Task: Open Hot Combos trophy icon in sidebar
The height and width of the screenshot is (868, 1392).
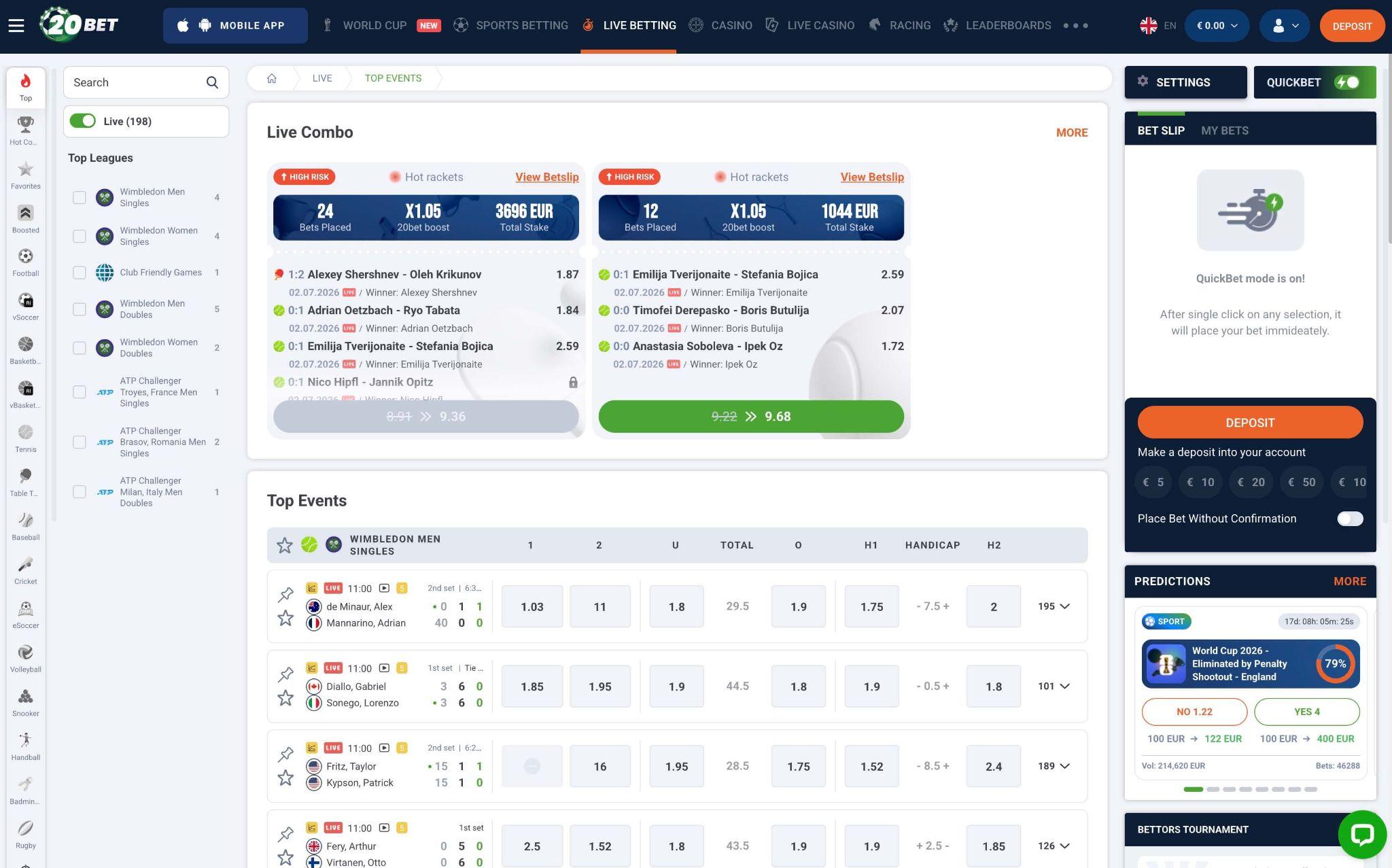Action: point(26,131)
